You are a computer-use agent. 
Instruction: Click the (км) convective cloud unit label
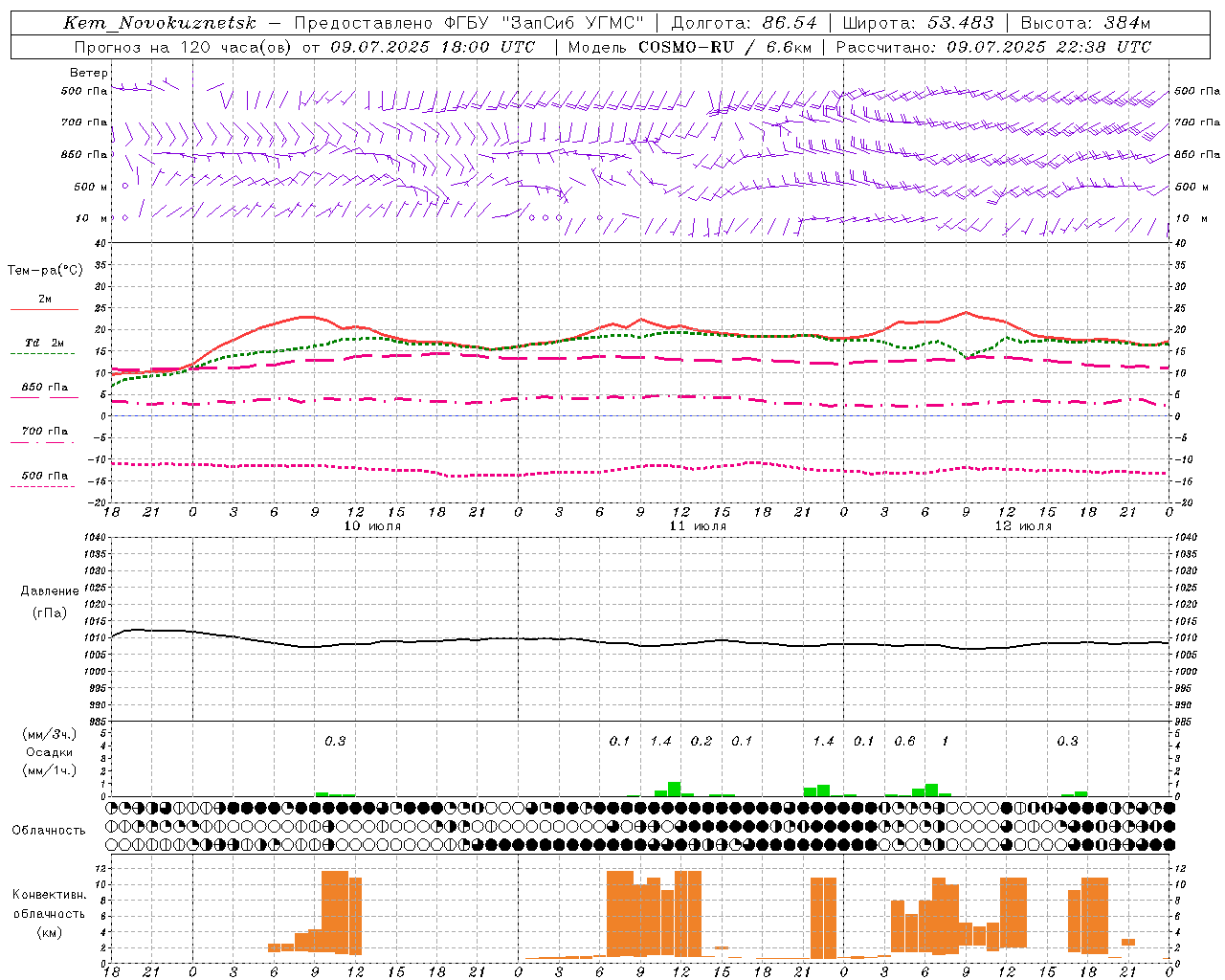click(50, 931)
